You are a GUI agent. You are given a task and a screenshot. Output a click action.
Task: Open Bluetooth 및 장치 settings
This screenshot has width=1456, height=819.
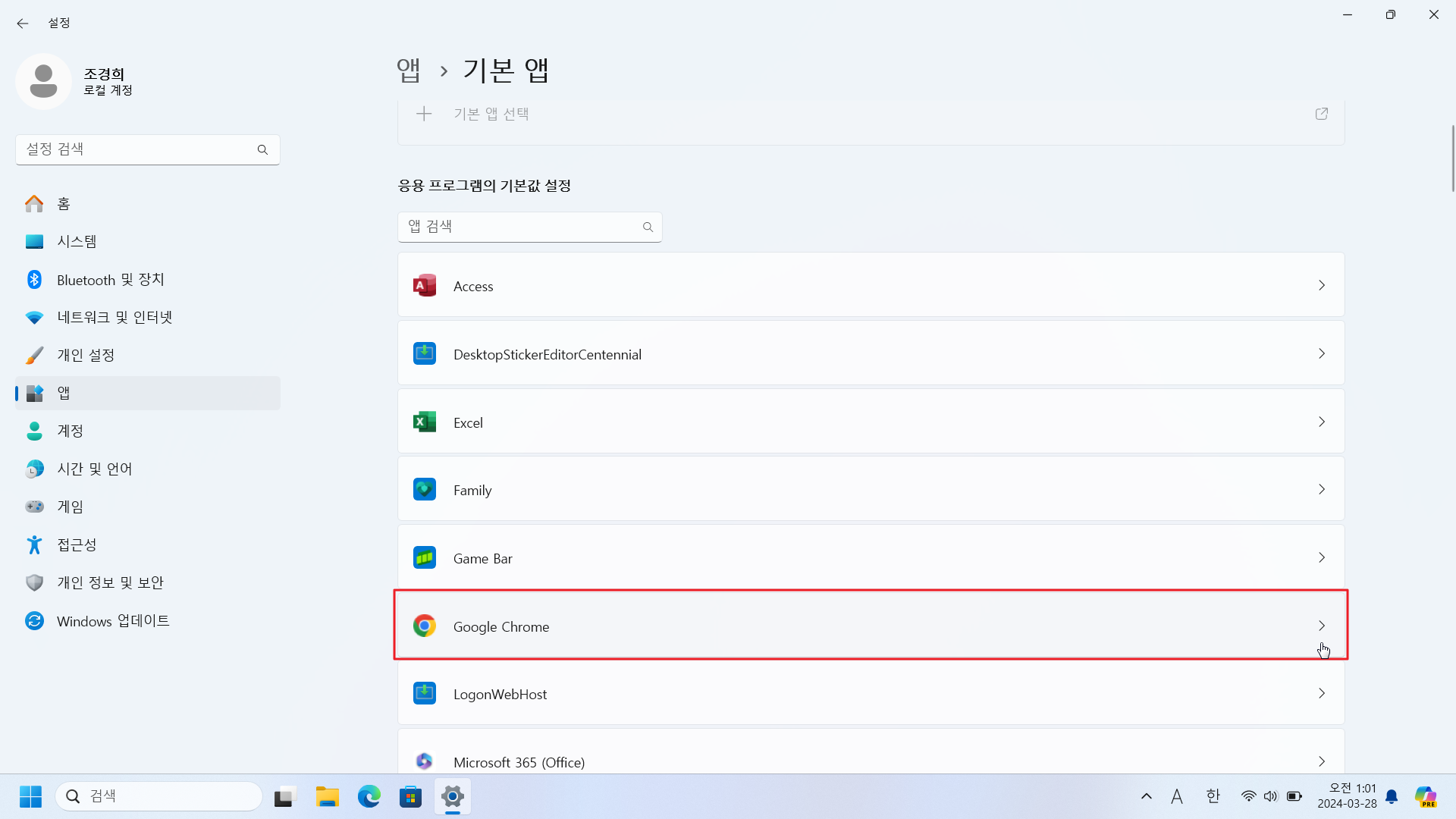tap(148, 279)
